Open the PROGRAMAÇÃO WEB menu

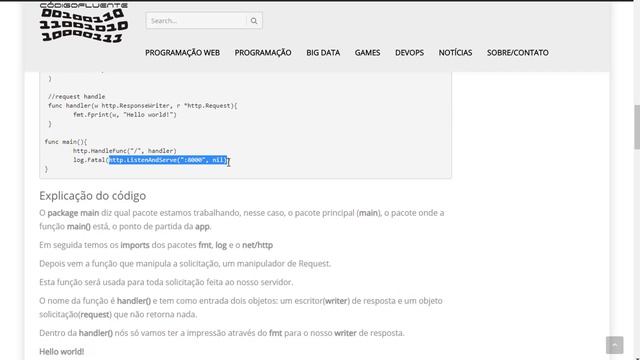[x=182, y=53]
